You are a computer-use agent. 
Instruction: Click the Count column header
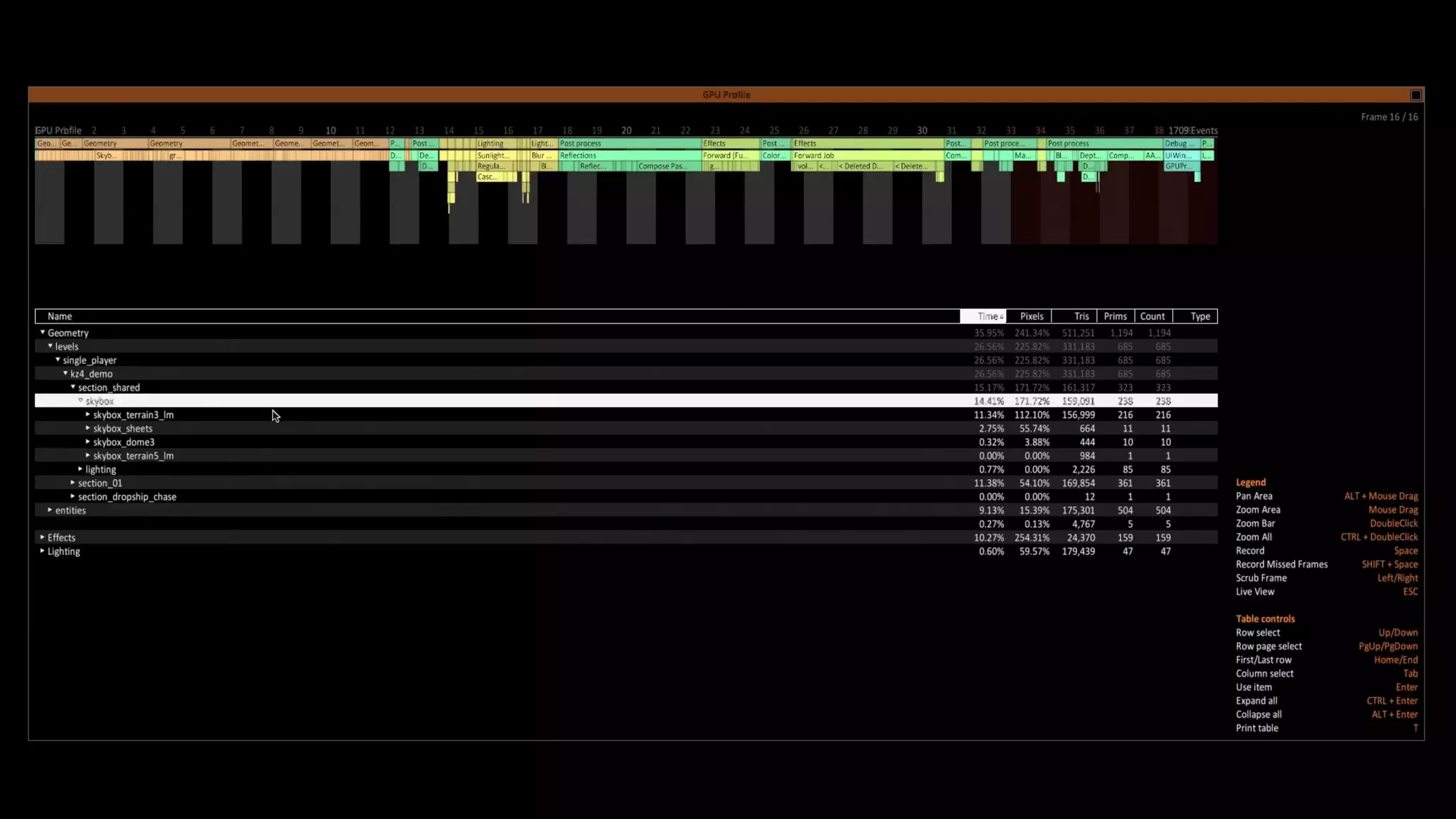coord(1152,316)
